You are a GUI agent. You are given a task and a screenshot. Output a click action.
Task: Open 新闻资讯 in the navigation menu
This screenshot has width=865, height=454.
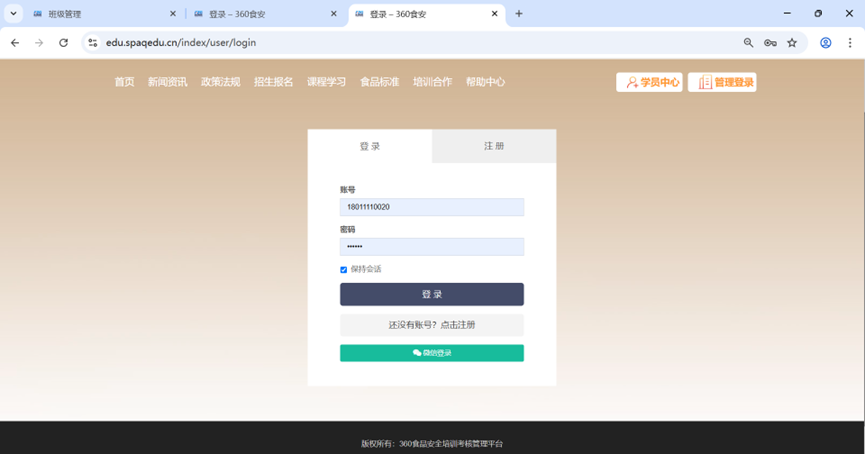click(x=167, y=82)
